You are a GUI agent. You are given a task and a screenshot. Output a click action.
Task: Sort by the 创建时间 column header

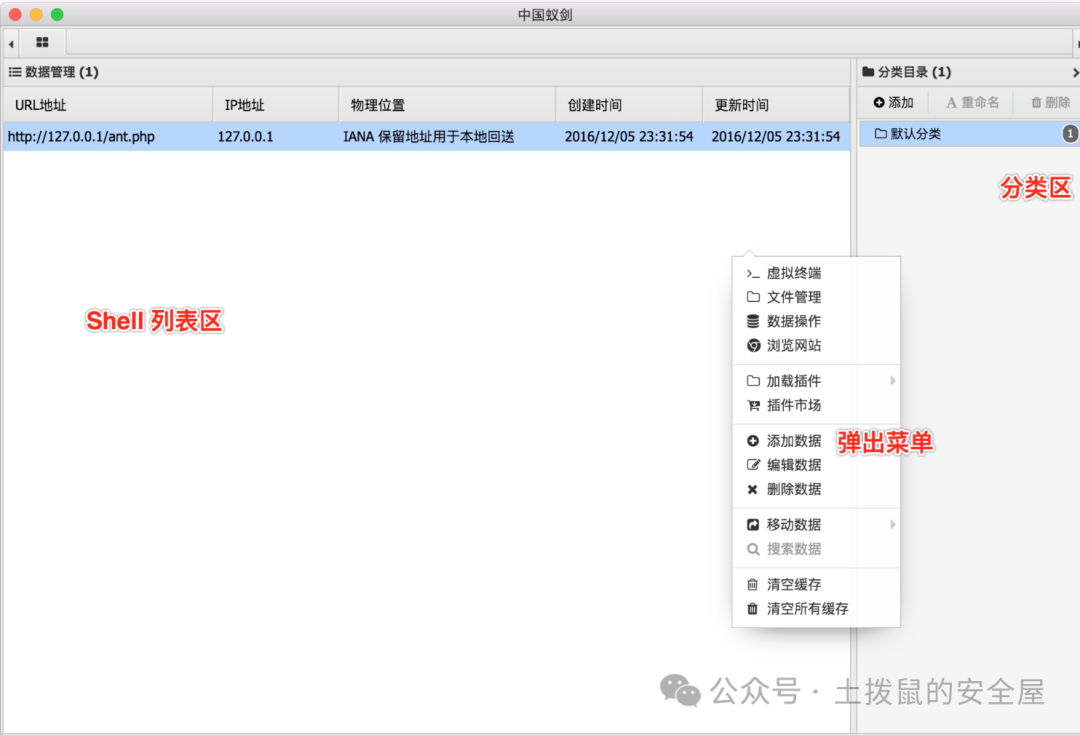coord(629,105)
